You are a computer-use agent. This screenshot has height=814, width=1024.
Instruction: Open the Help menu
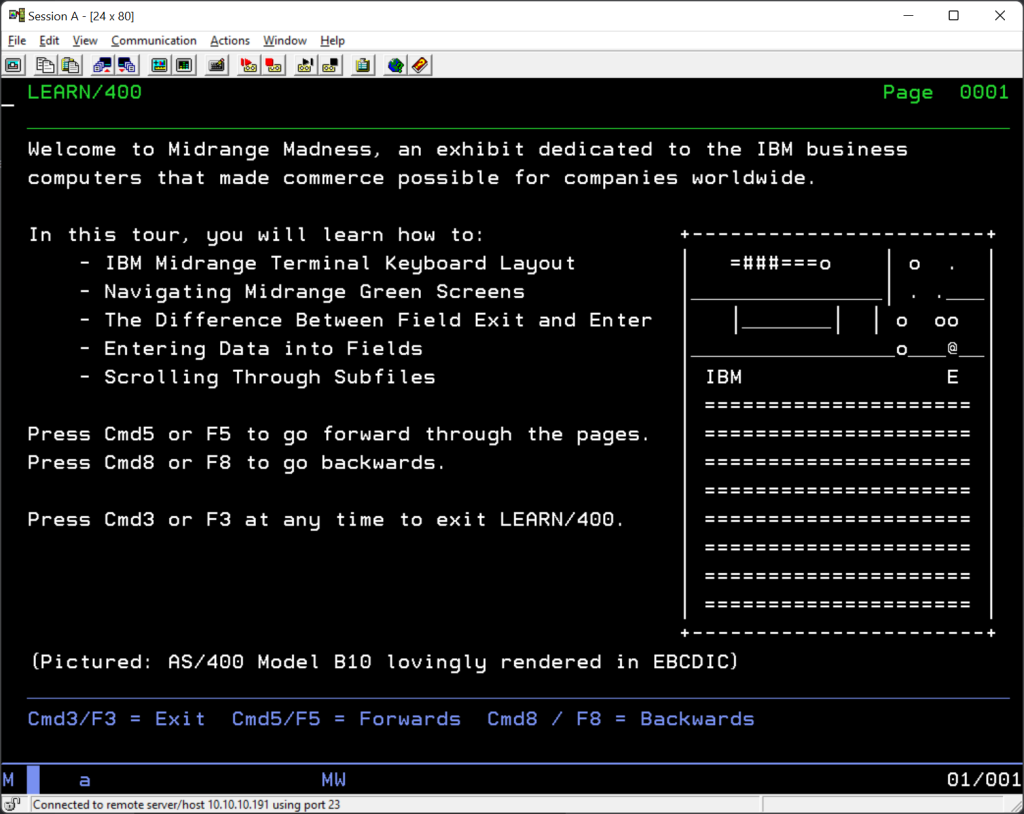[332, 41]
